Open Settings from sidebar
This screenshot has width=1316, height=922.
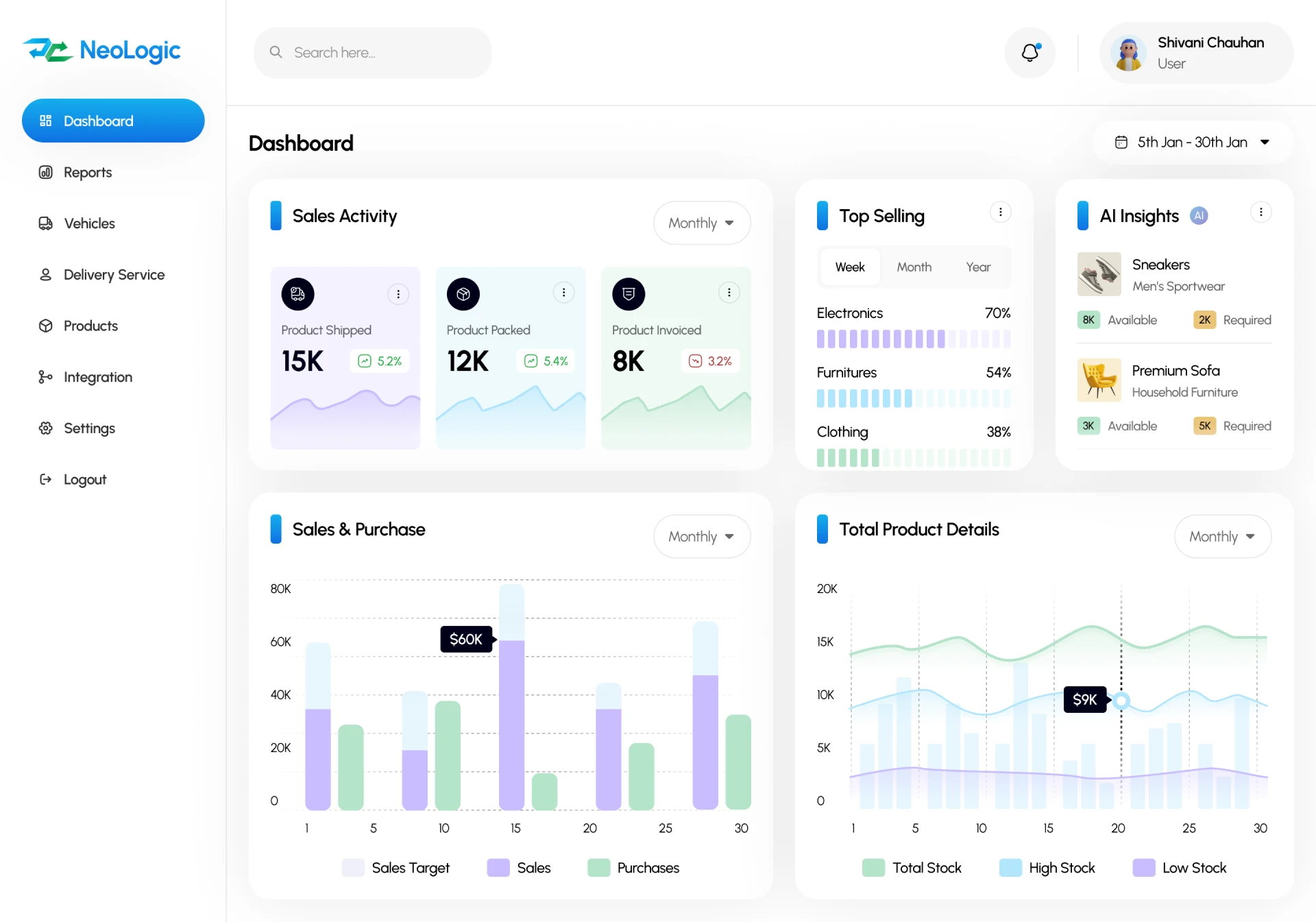[x=89, y=428]
